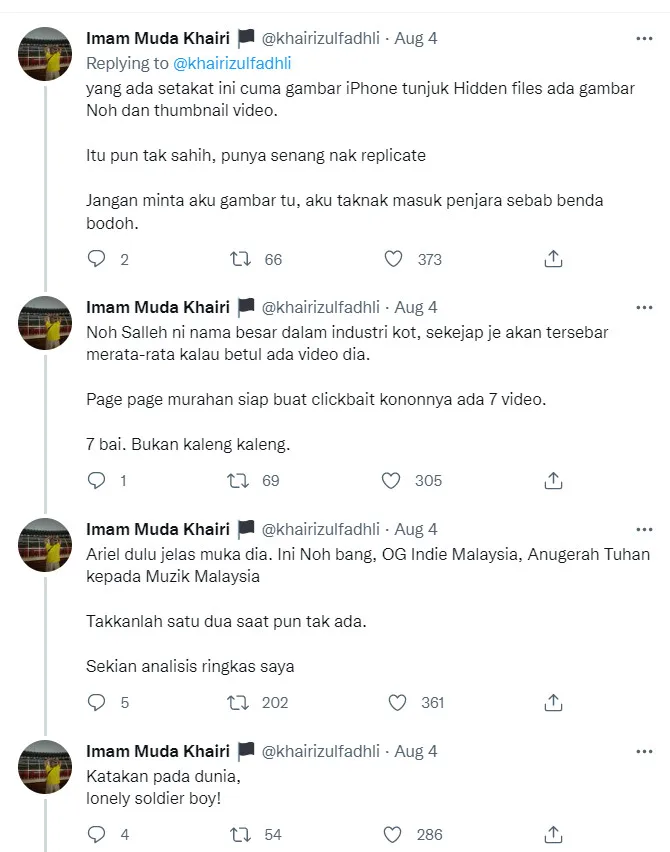
Task: Reply to the Noh Salleh industry tweet
Action: [x=97, y=481]
